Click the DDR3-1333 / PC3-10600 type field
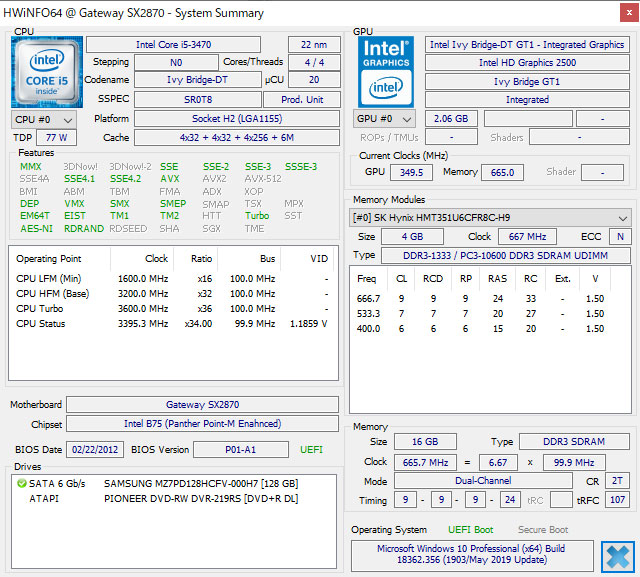Screen dimensions: 640x577 click(x=505, y=255)
